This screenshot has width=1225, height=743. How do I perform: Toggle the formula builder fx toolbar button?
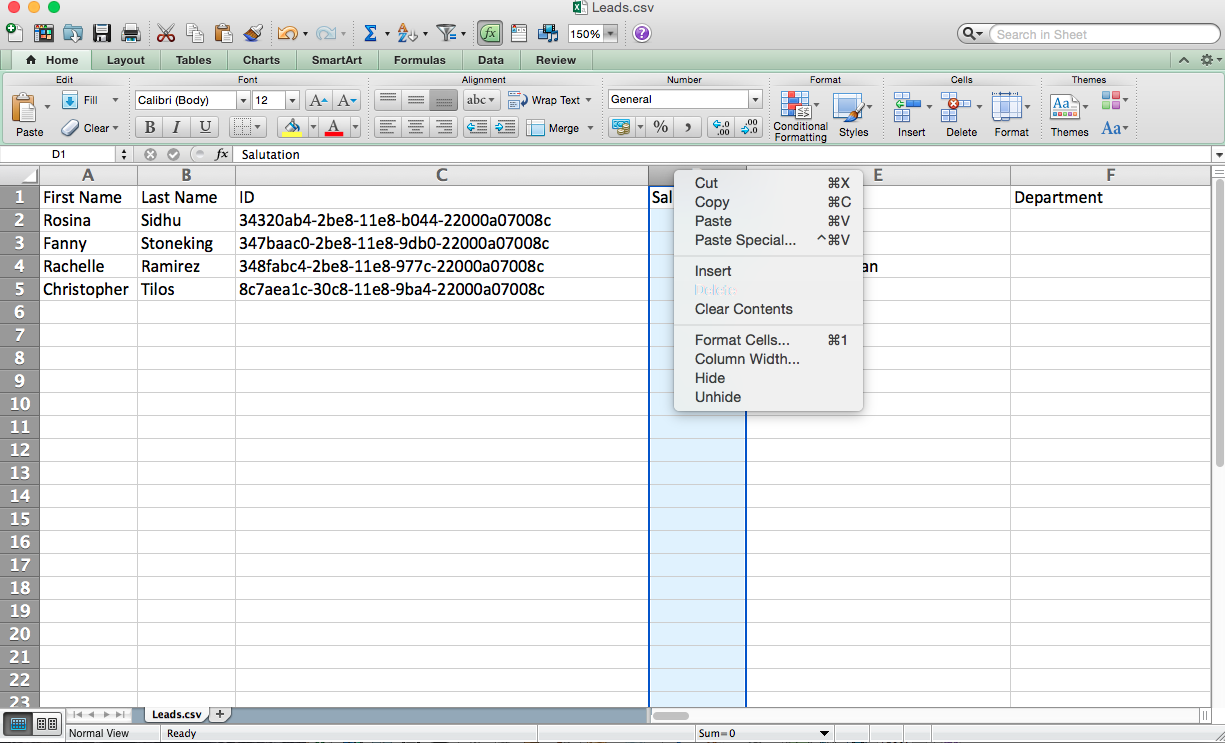click(x=489, y=33)
